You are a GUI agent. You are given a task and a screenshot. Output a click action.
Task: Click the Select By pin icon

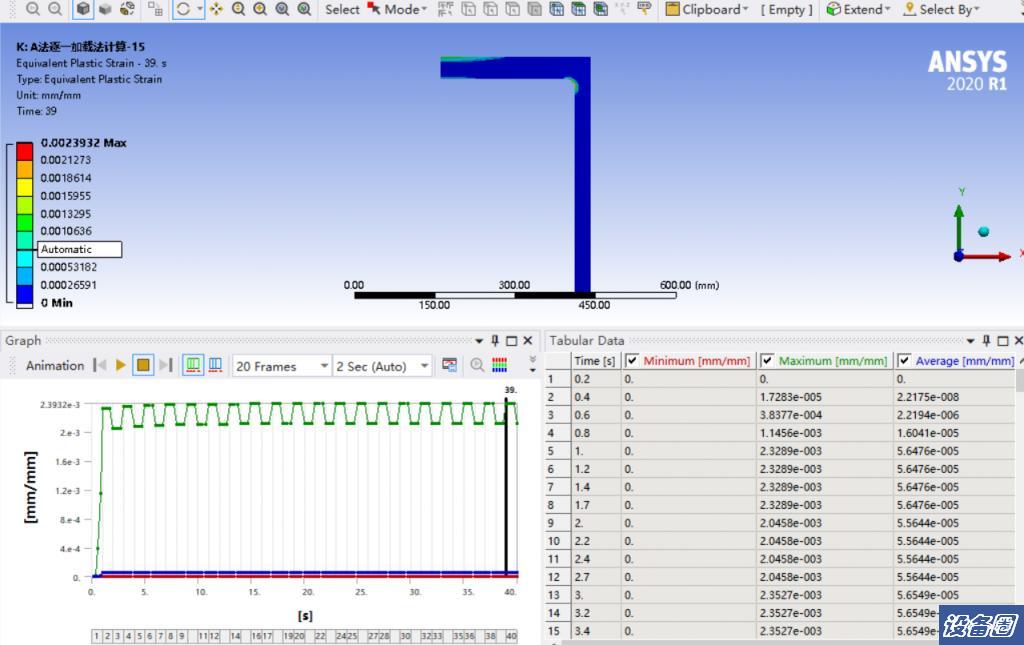click(x=909, y=9)
